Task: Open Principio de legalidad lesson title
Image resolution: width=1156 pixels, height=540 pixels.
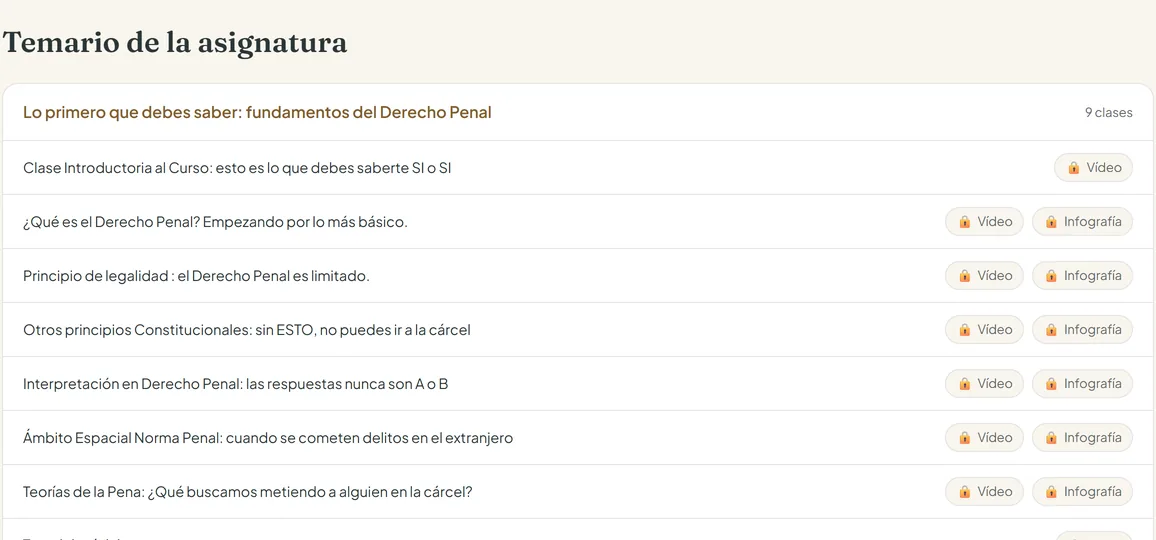Action: coord(196,276)
